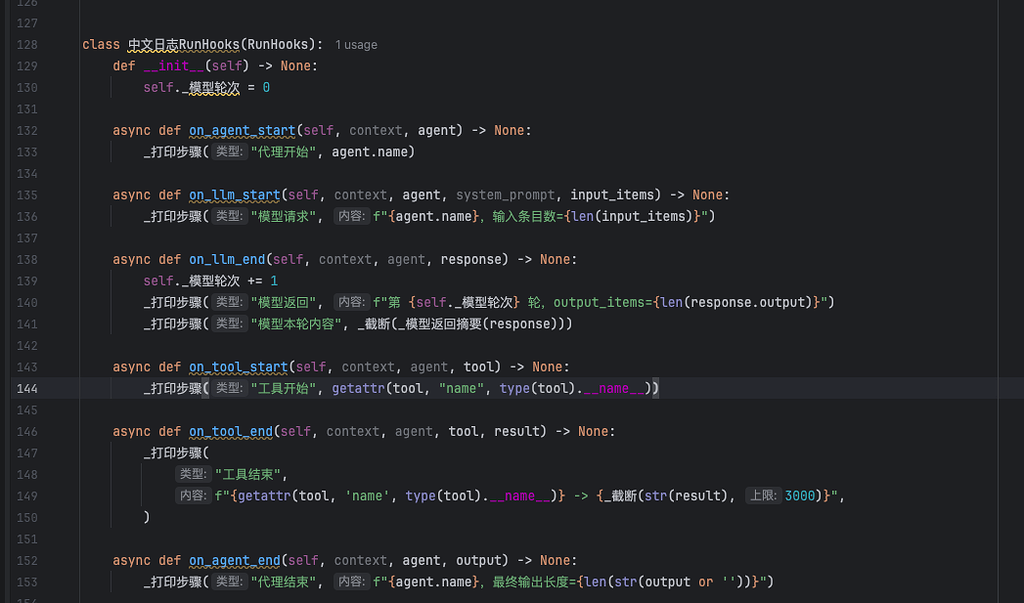Click the class name 中文日志RunHooks
The image size is (1024, 603).
pos(184,44)
